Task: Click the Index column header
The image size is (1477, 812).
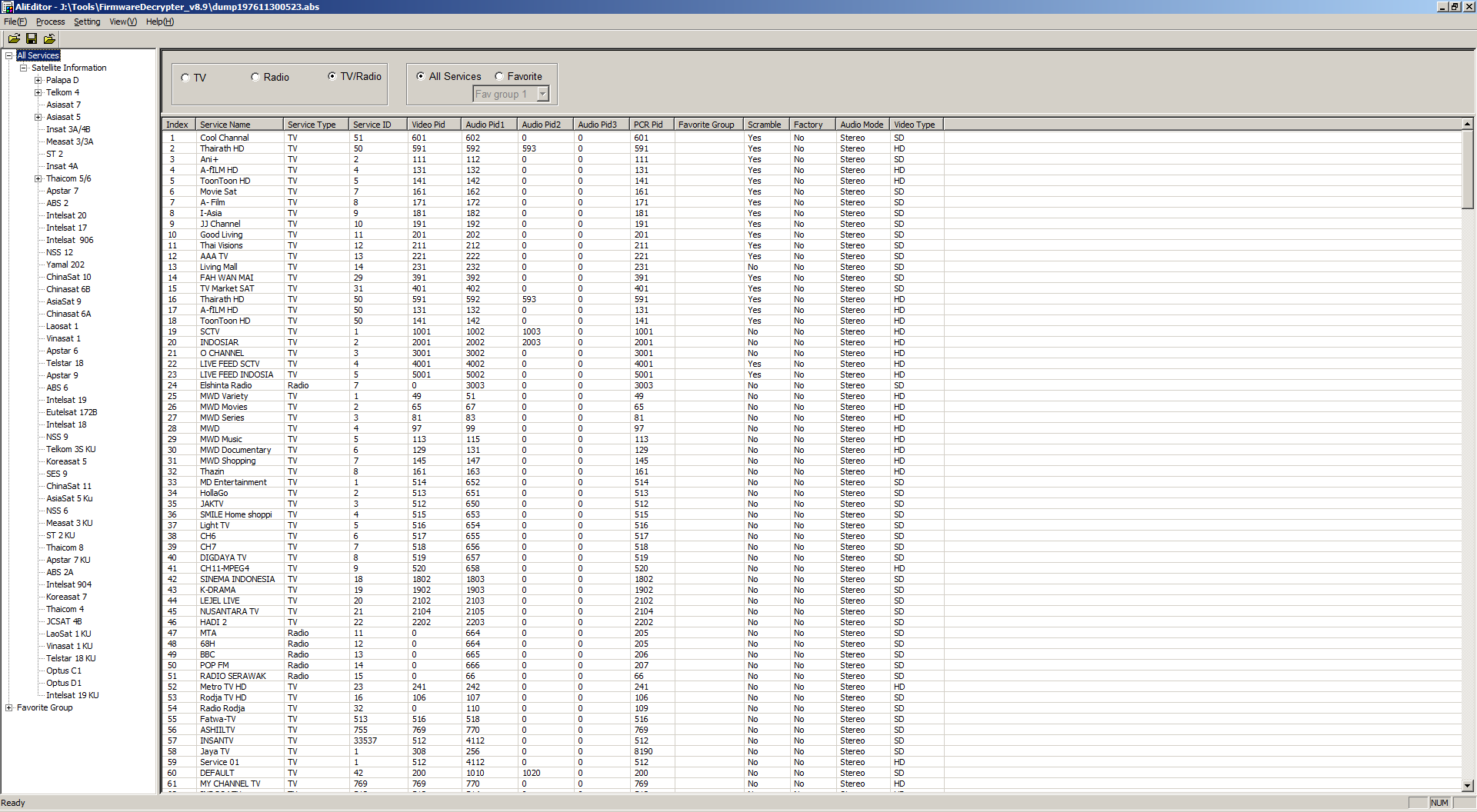Action: 178,125
